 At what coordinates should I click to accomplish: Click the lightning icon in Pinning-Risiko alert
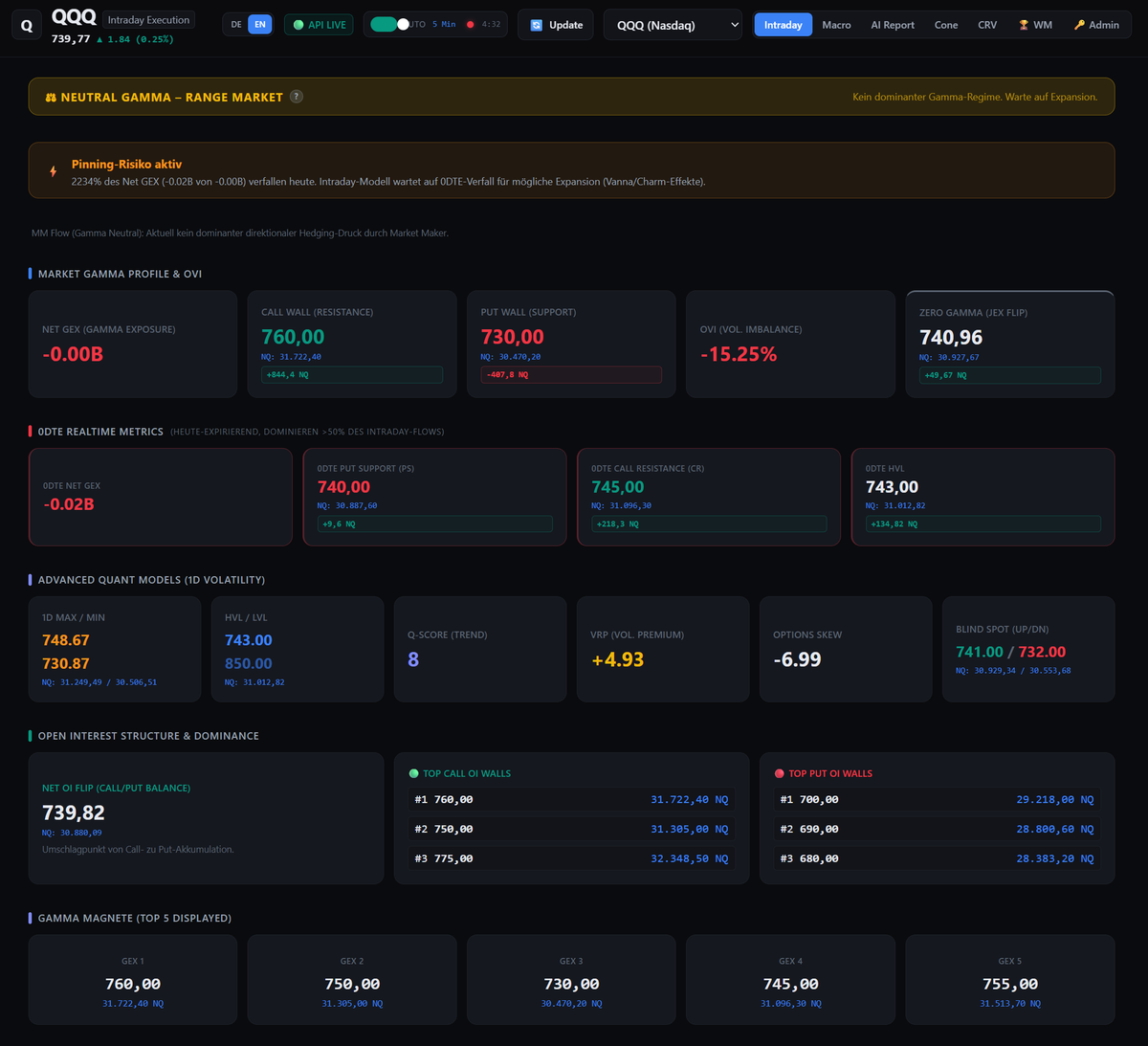point(53,171)
